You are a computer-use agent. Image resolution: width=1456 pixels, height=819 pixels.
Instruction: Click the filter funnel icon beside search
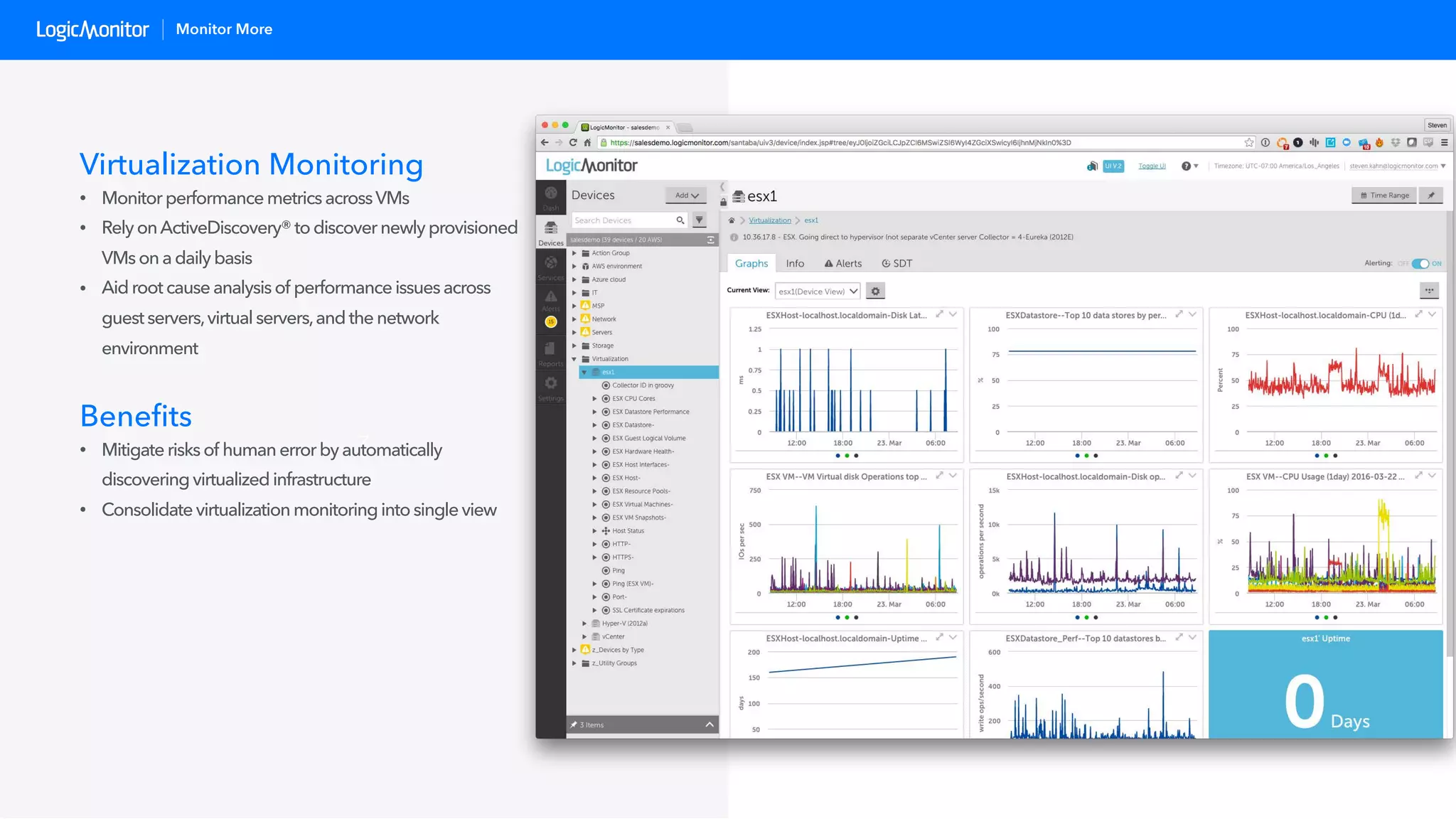point(700,220)
